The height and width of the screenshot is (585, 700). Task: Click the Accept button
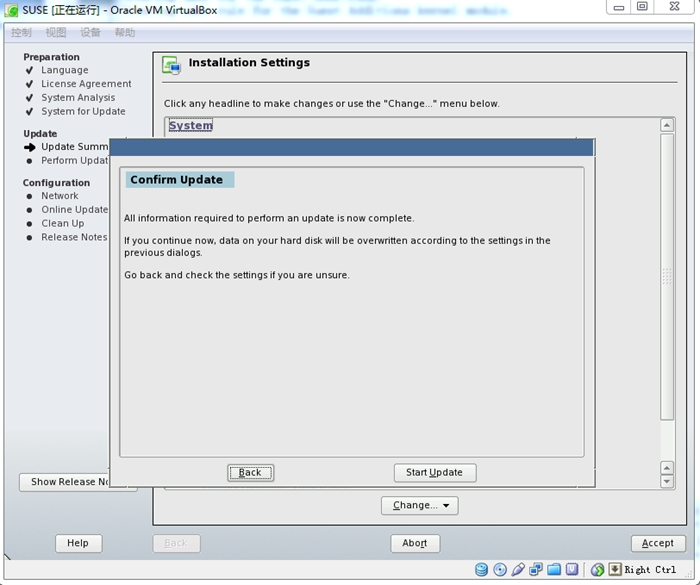pyautogui.click(x=658, y=543)
